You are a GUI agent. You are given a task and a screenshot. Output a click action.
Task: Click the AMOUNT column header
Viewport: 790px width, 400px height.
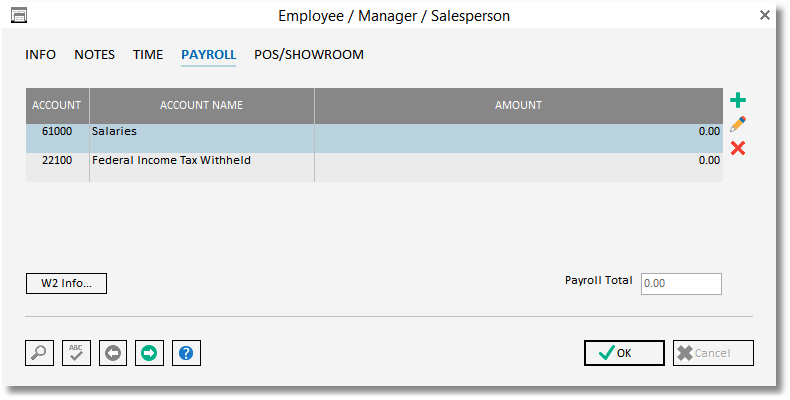[518, 105]
